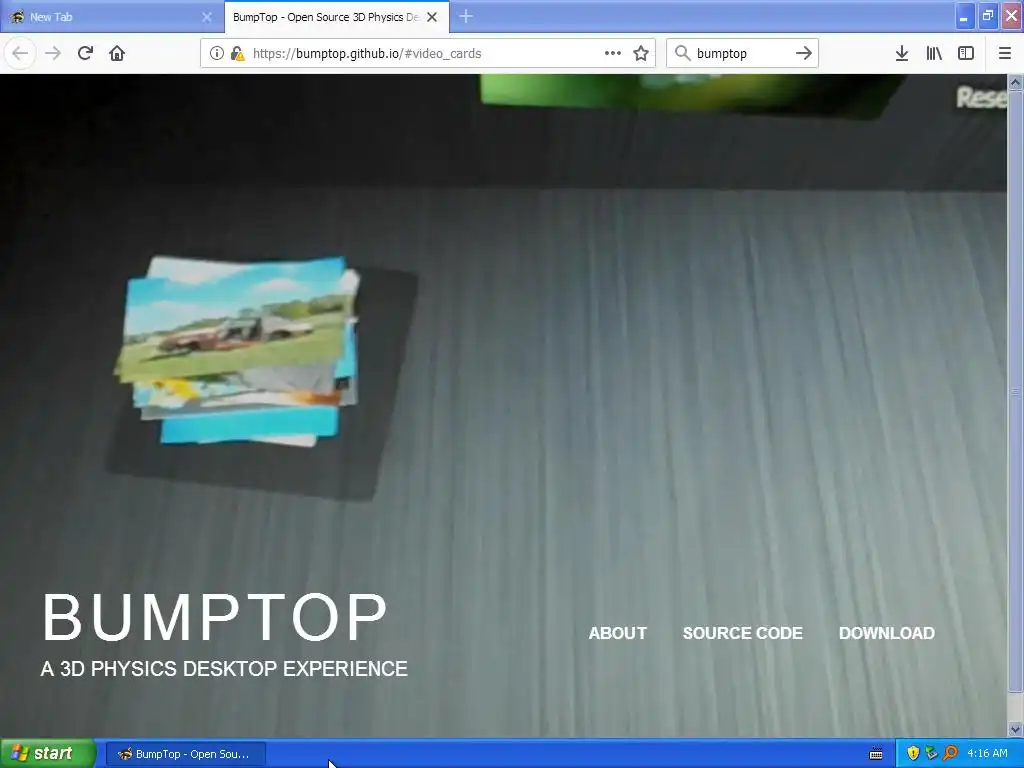Open the security shield tray icon
The height and width of the screenshot is (768, 1024).
(913, 754)
